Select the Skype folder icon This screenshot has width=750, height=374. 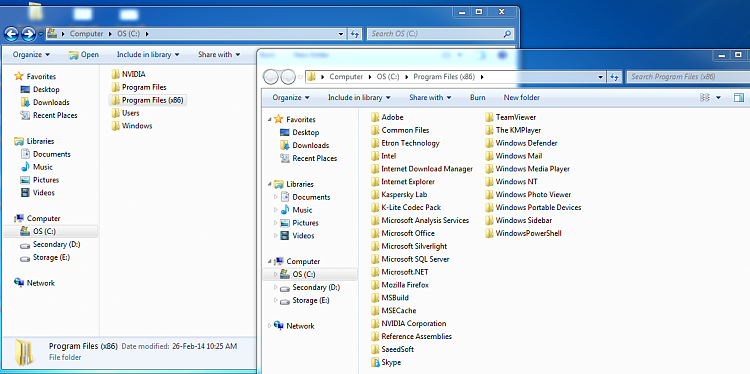point(375,363)
